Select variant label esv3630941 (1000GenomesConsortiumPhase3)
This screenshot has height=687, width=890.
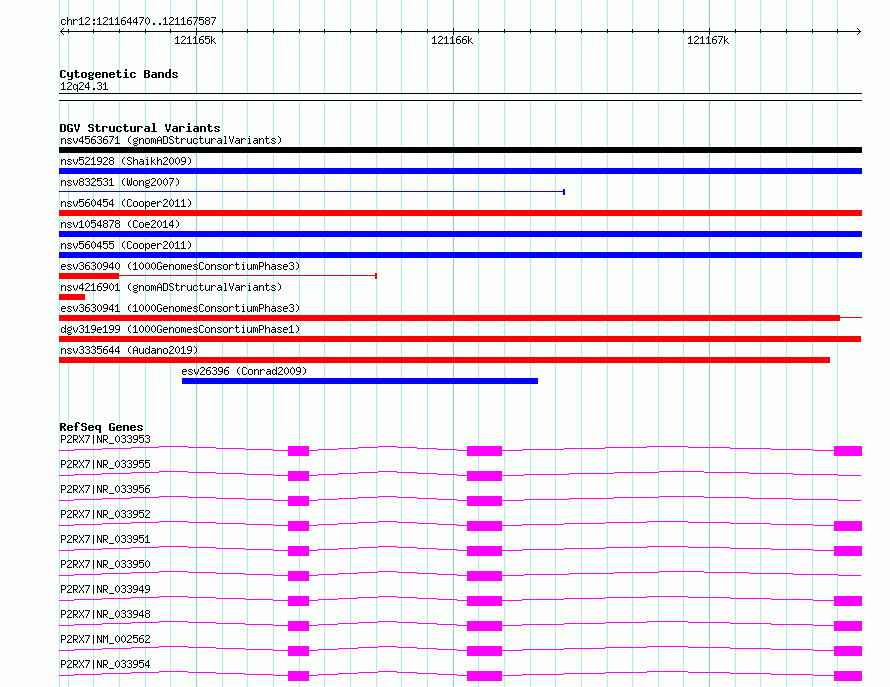180,308
